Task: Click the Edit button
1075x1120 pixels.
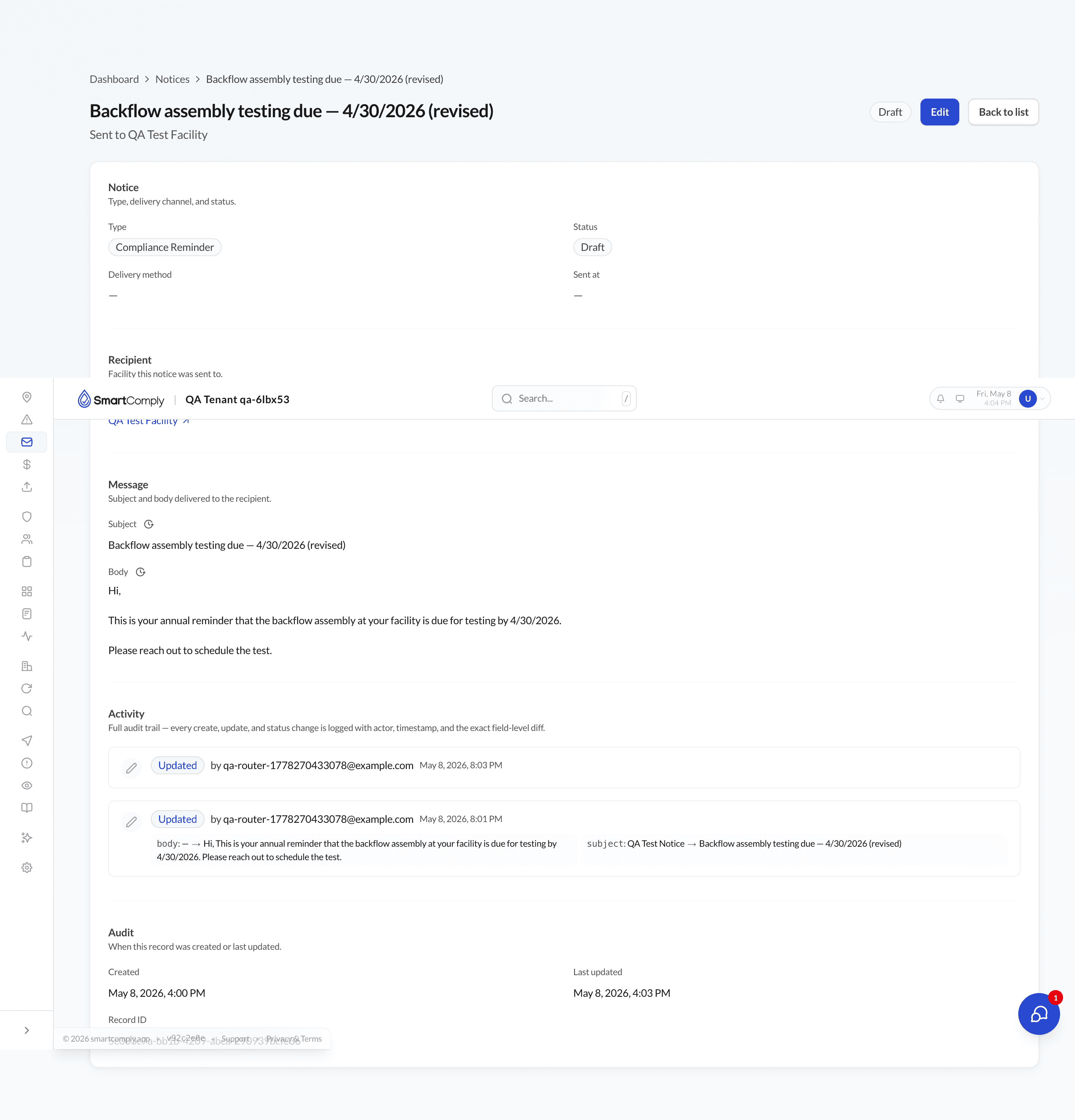Action: [x=940, y=112]
